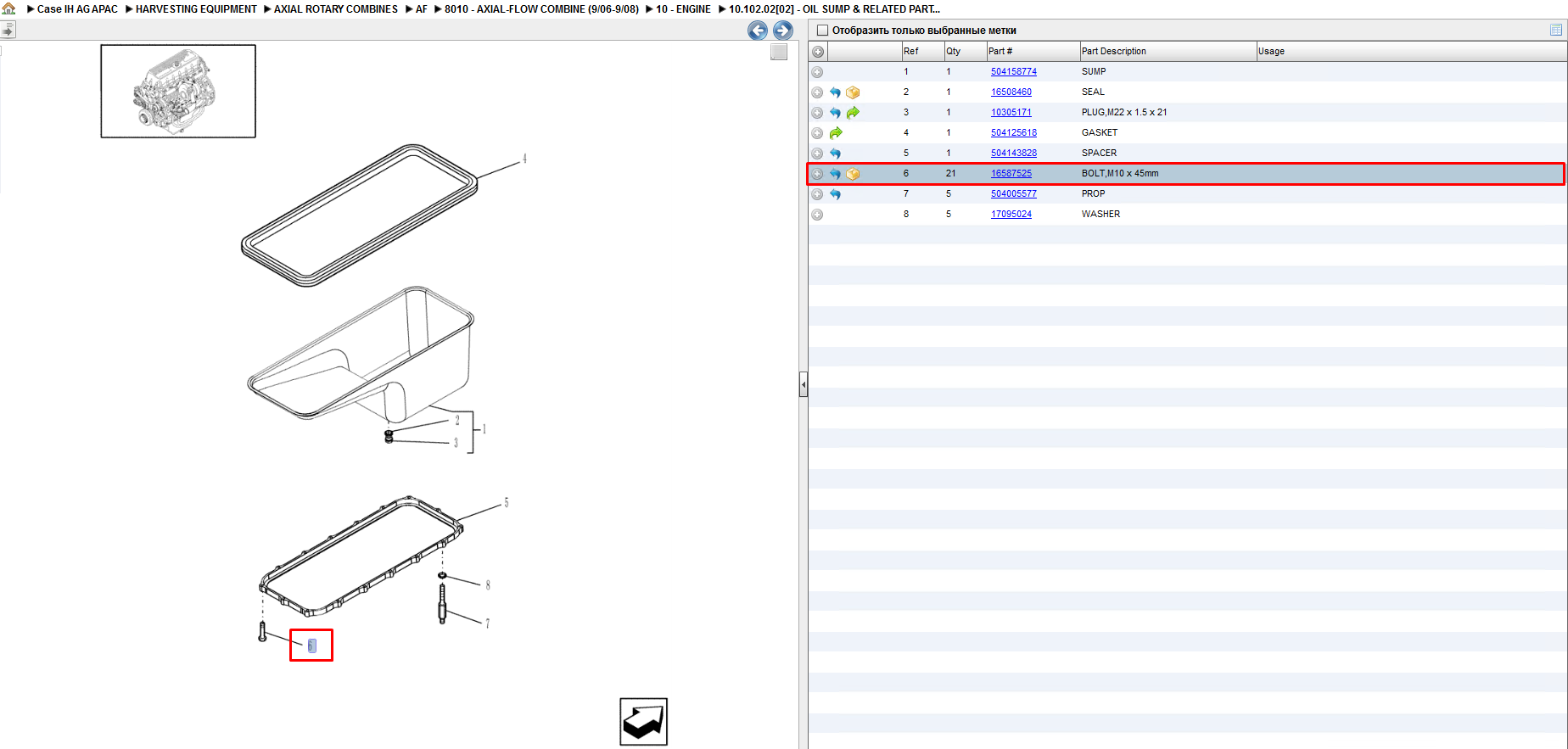Sort by Part Description column header
The height and width of the screenshot is (749, 1568).
point(1168,52)
